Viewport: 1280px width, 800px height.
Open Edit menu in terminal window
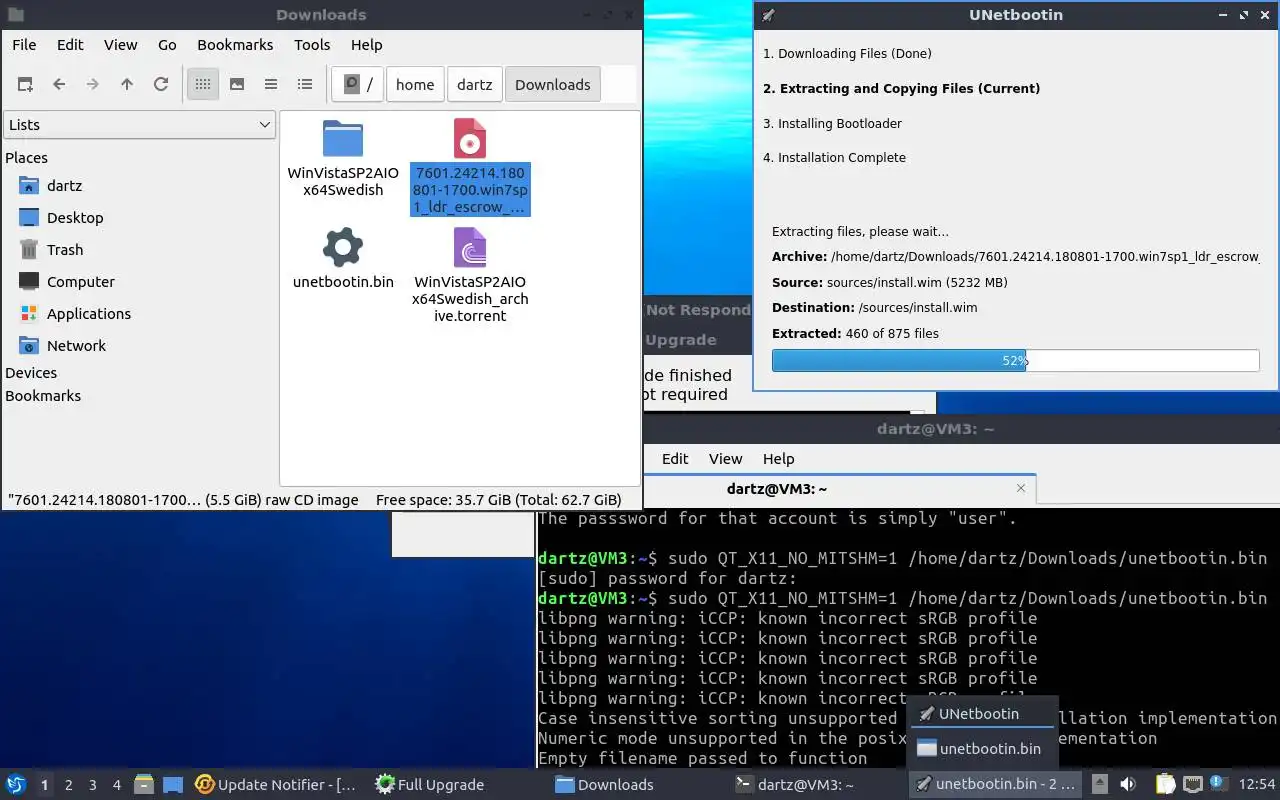675,459
